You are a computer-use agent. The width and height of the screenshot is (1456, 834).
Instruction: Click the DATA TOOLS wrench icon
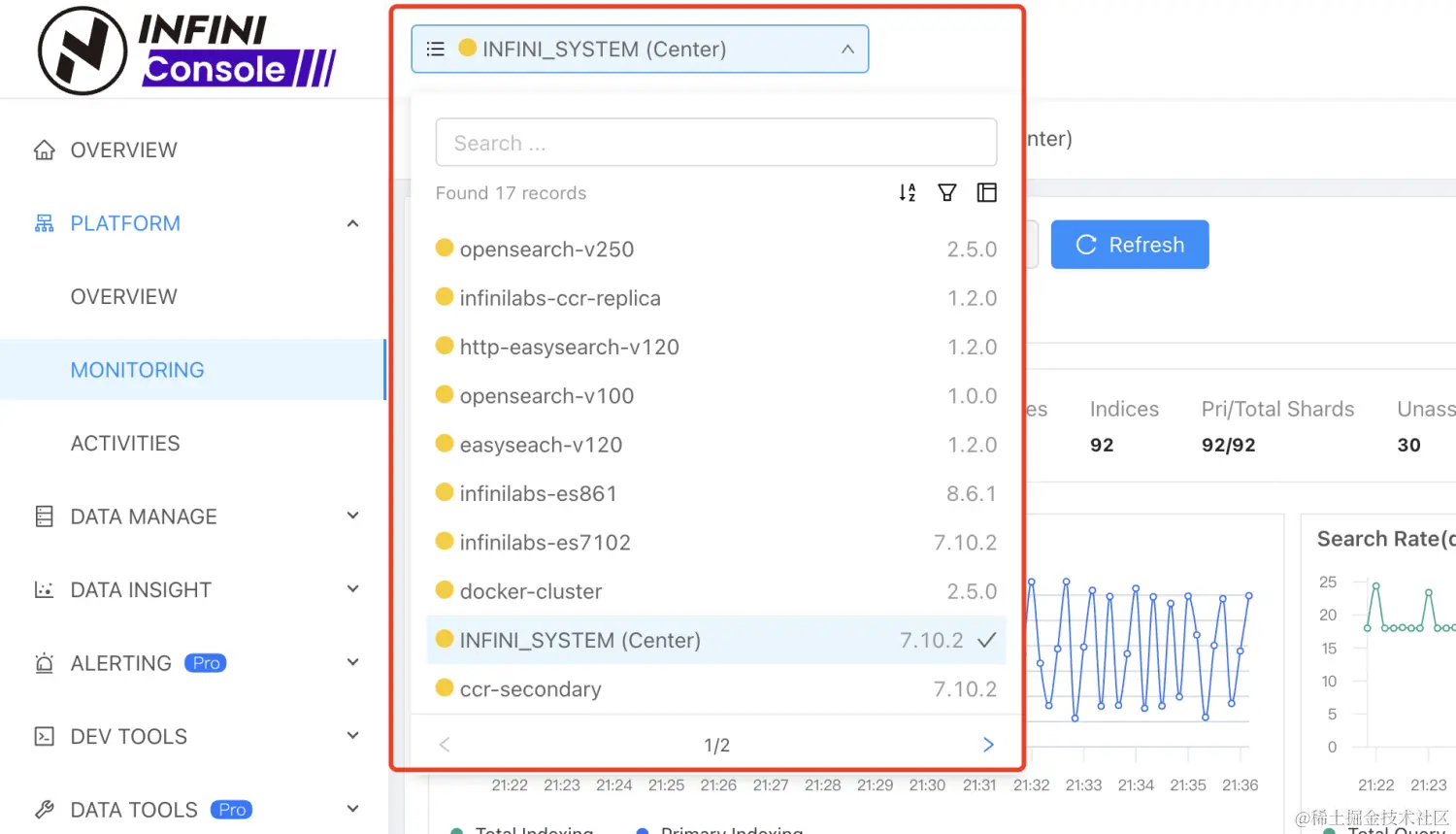coord(45,810)
